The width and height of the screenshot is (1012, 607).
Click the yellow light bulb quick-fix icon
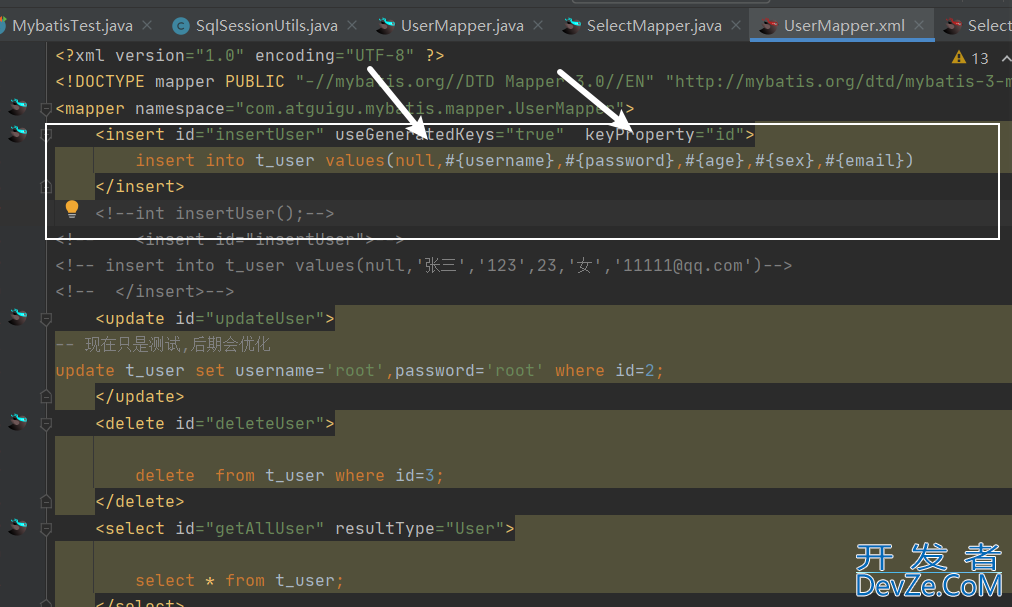point(72,209)
